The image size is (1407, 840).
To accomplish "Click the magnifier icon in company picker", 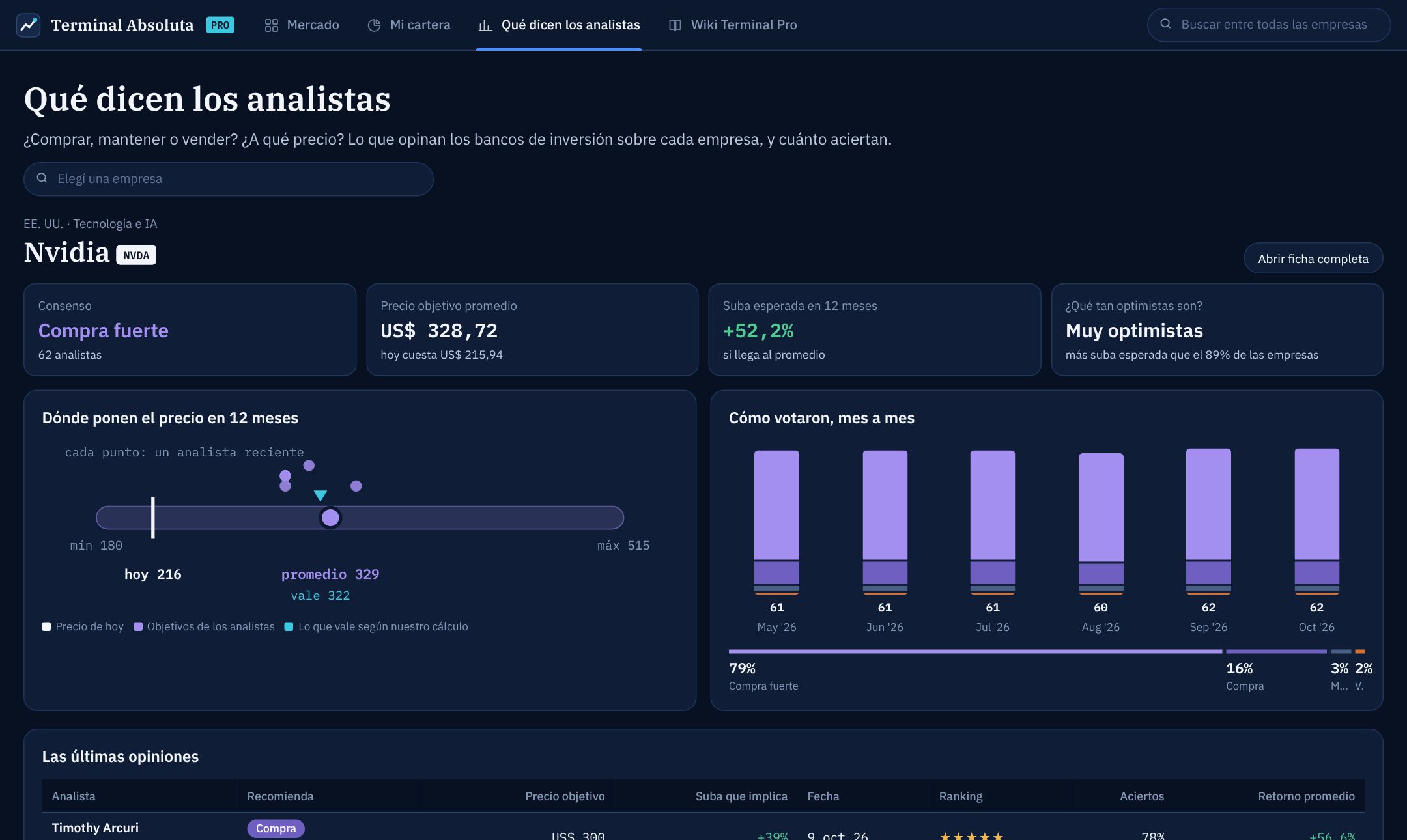I will (42, 178).
